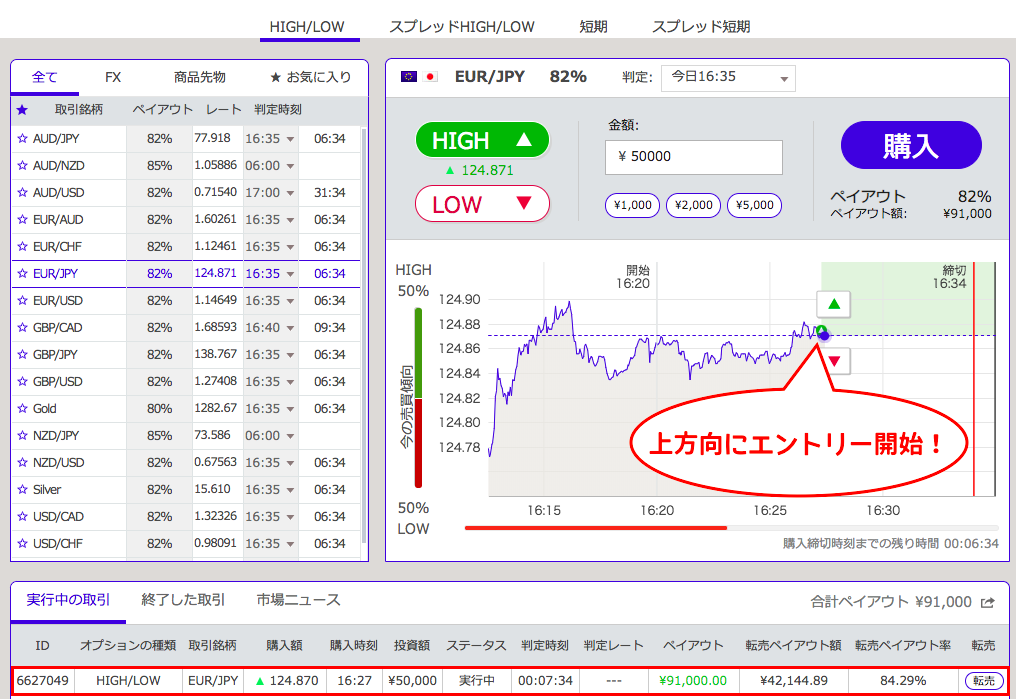Click the remaining time progress bar
1016x699 pixels.
click(x=730, y=527)
